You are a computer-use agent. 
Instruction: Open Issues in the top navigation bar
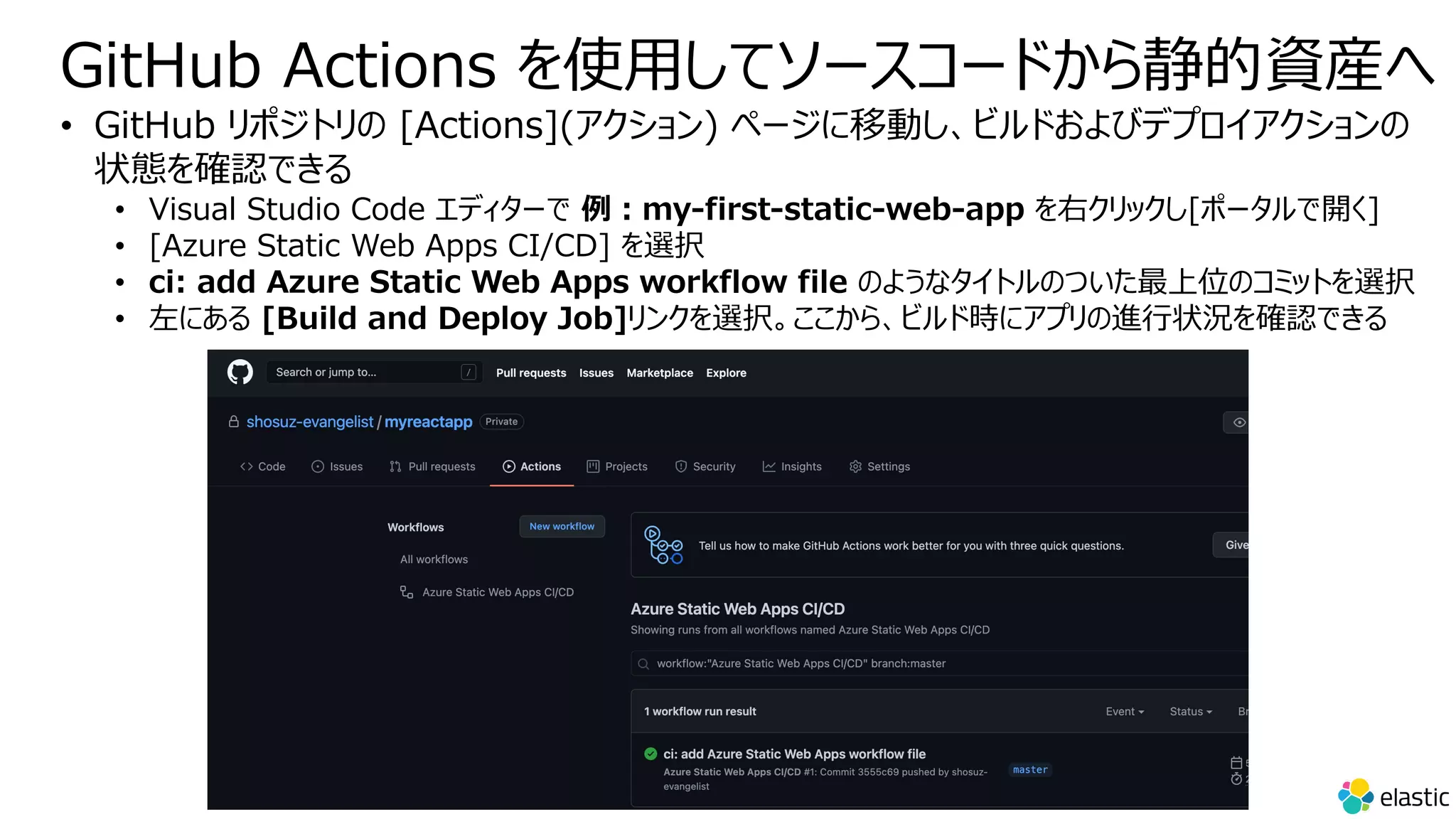[596, 373]
